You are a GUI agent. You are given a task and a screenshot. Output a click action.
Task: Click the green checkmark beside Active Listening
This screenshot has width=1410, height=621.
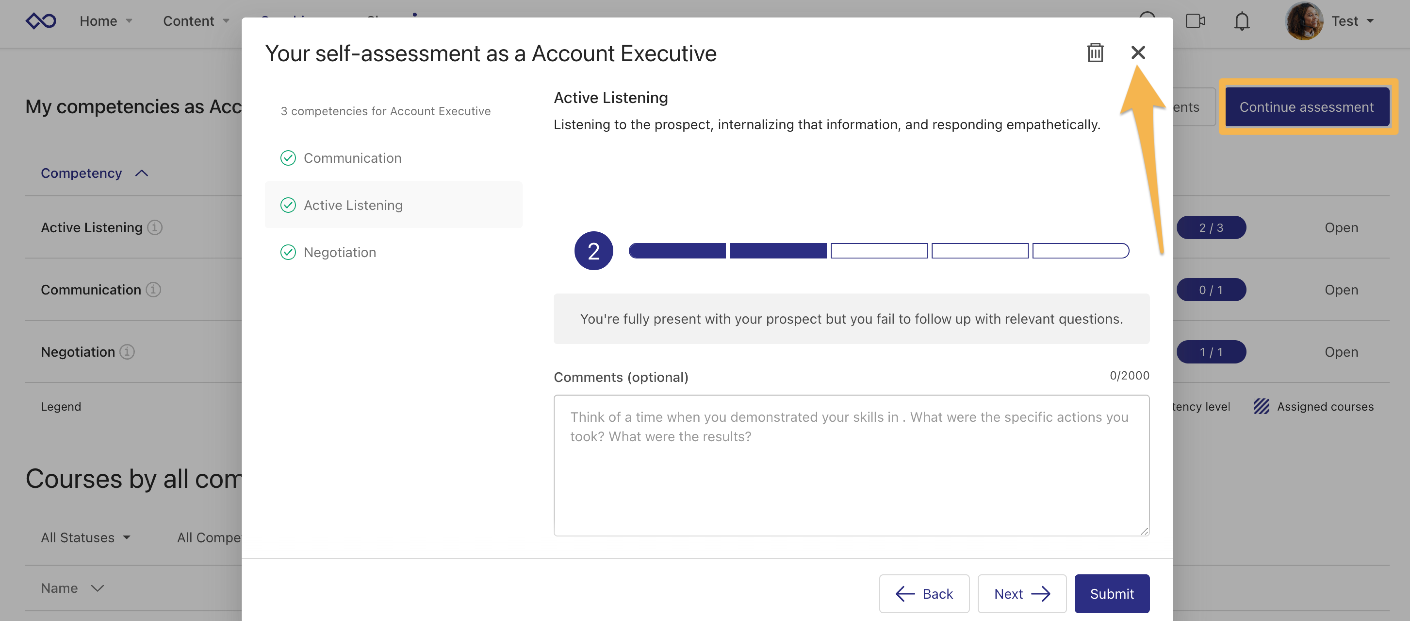(x=288, y=204)
